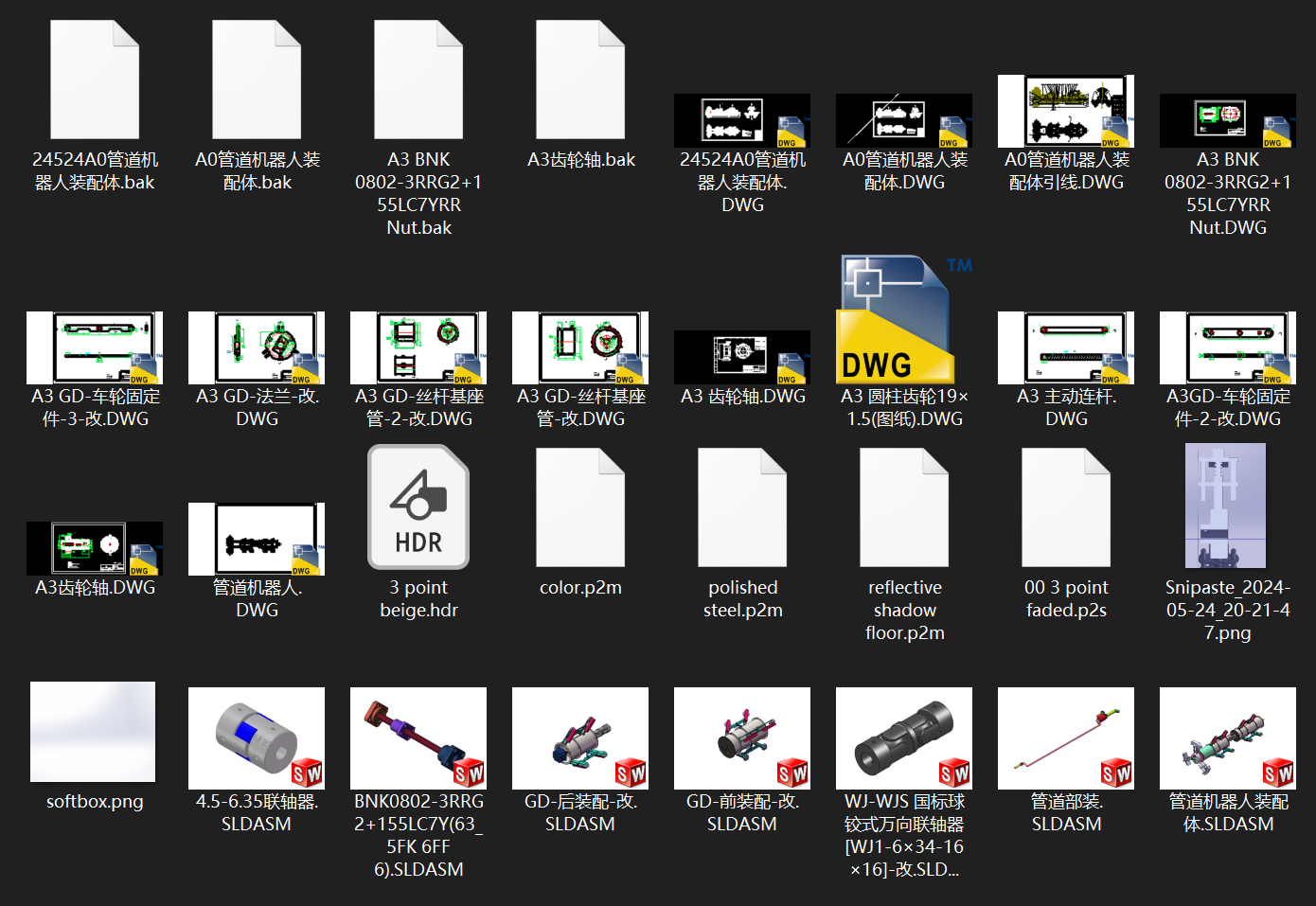Select the A3 主动连杆.DWG thumbnail

pos(1066,347)
